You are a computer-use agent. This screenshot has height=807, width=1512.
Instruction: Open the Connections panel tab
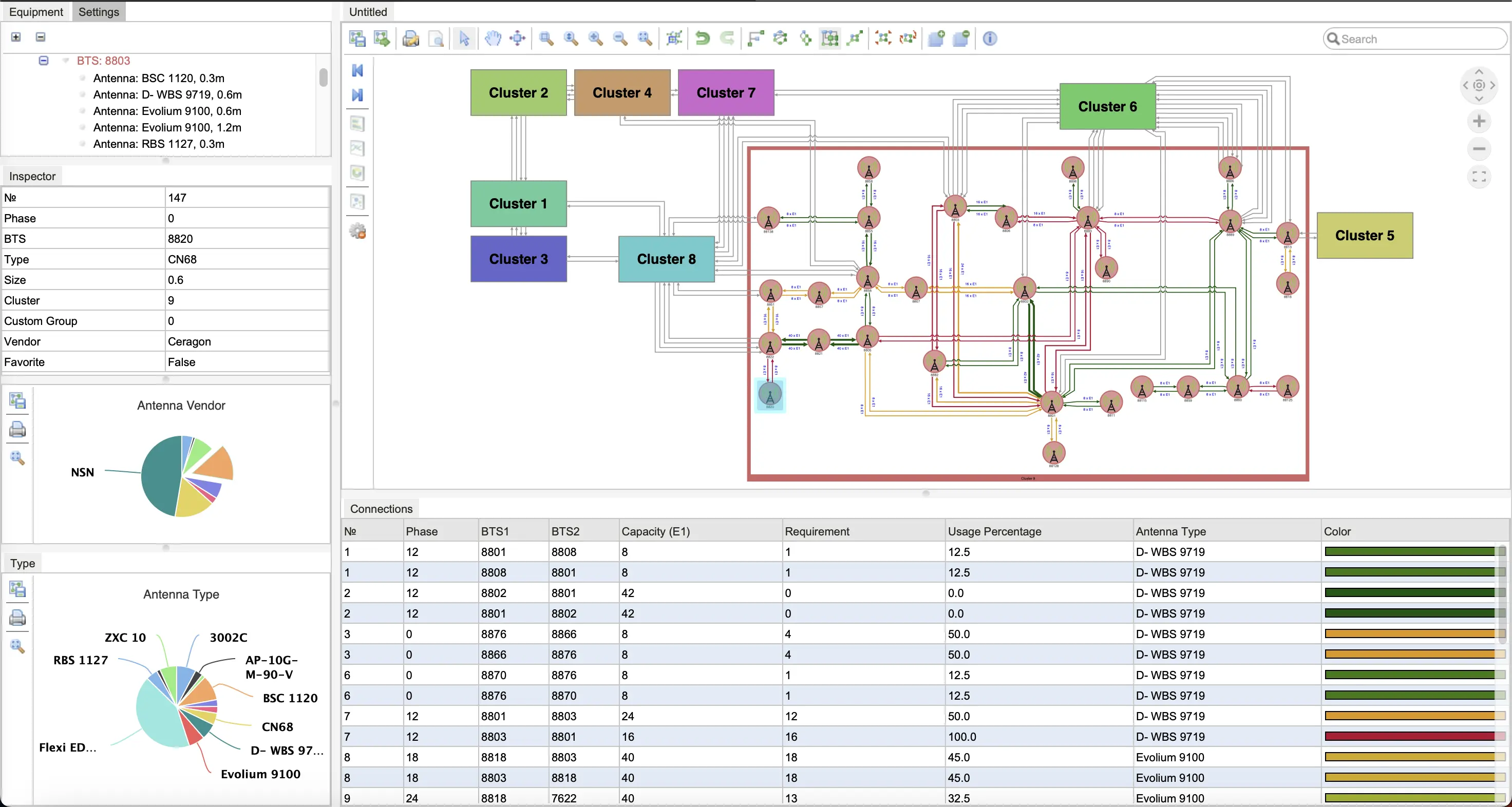coord(381,508)
